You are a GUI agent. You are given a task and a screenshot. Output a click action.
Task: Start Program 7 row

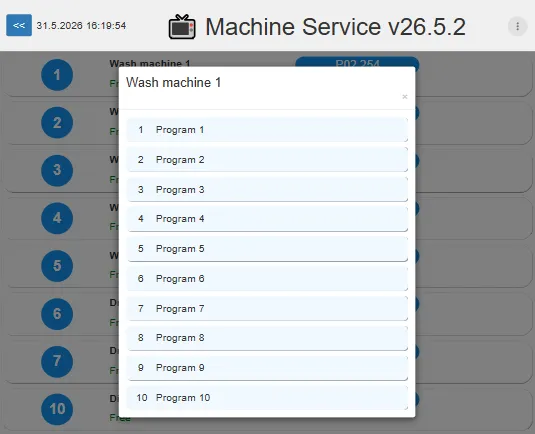point(267,309)
